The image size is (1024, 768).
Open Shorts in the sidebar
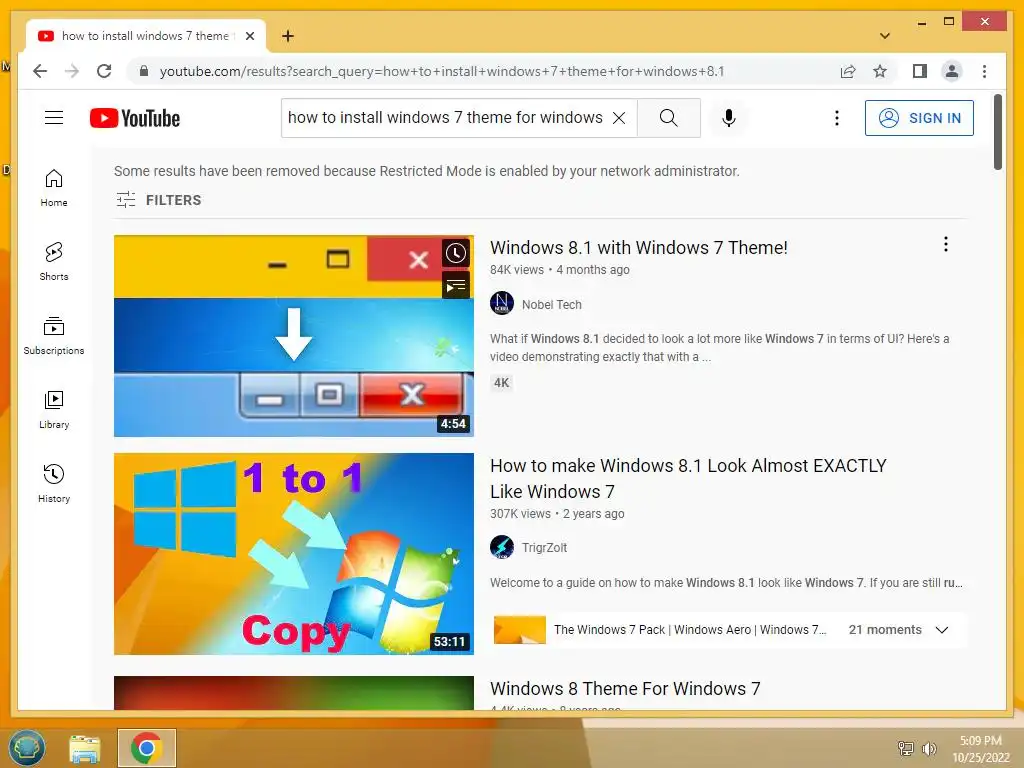coord(54,261)
